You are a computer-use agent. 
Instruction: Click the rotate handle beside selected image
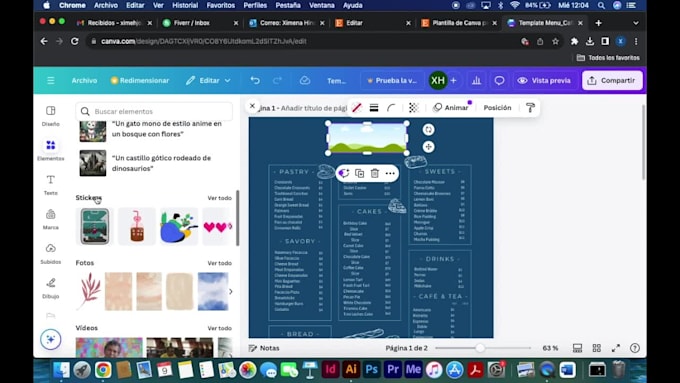click(428, 130)
